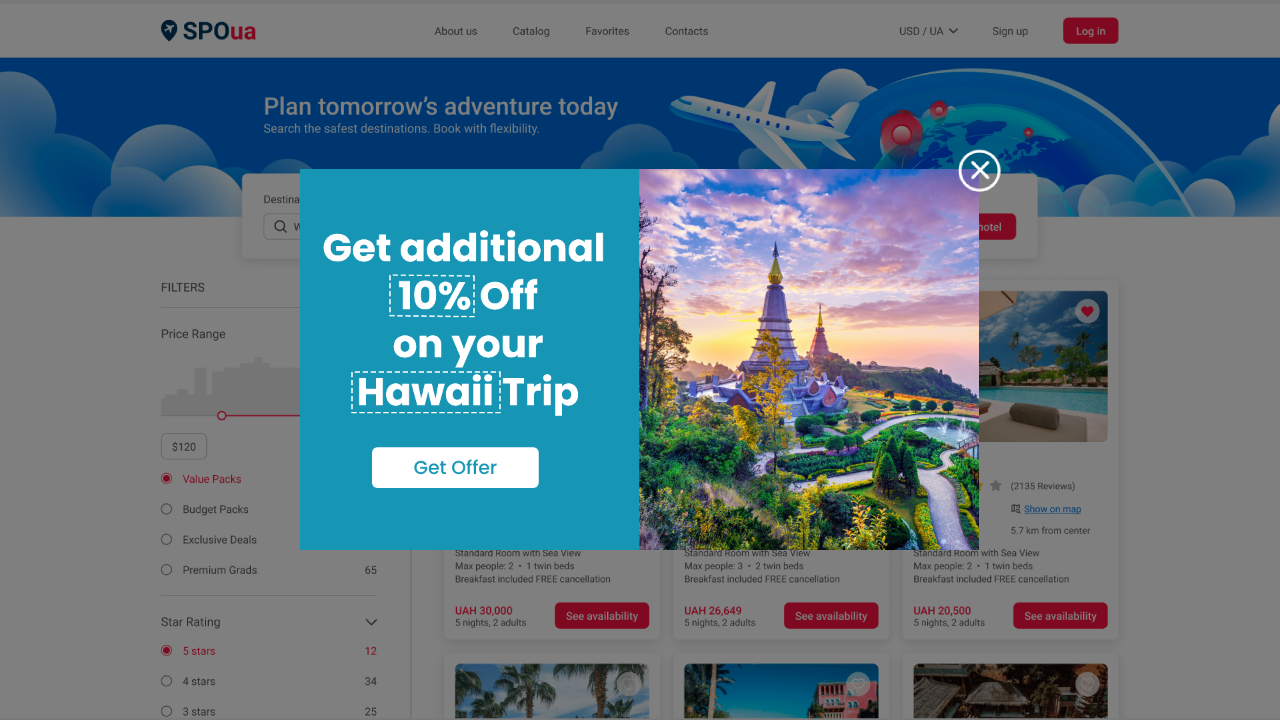Favorite the palm tree hotel card heart
The image size is (1280, 720).
click(x=628, y=684)
